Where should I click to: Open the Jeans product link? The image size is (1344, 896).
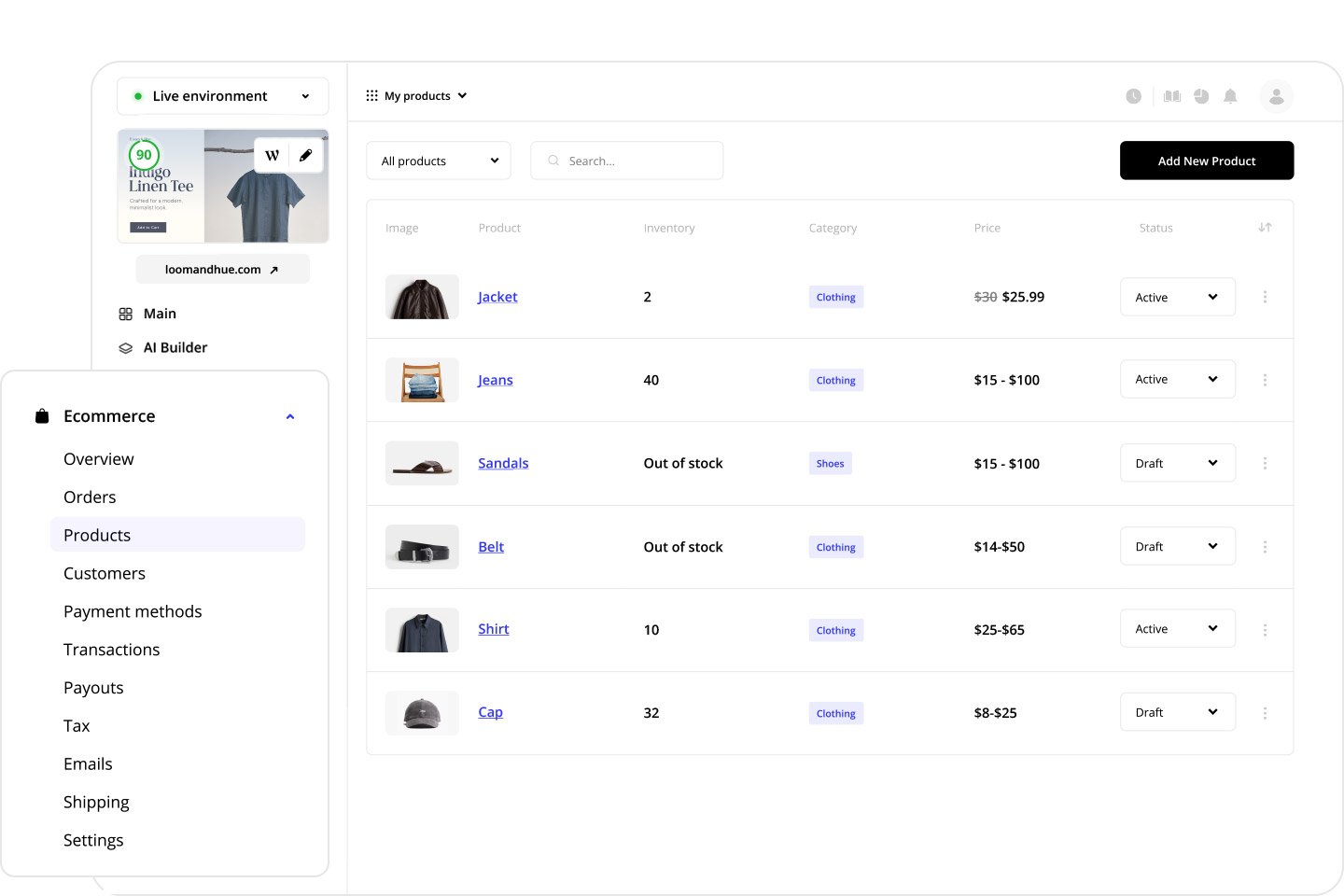[496, 380]
